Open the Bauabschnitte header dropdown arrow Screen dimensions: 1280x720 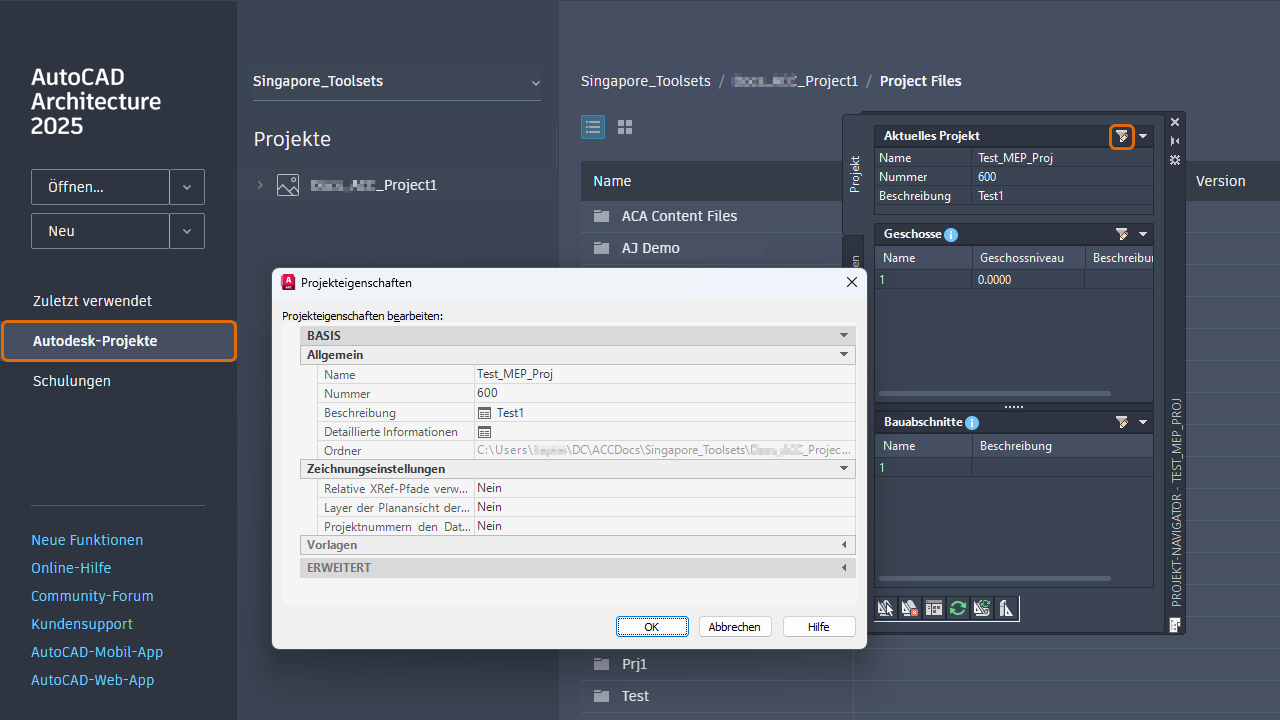[x=1143, y=422]
